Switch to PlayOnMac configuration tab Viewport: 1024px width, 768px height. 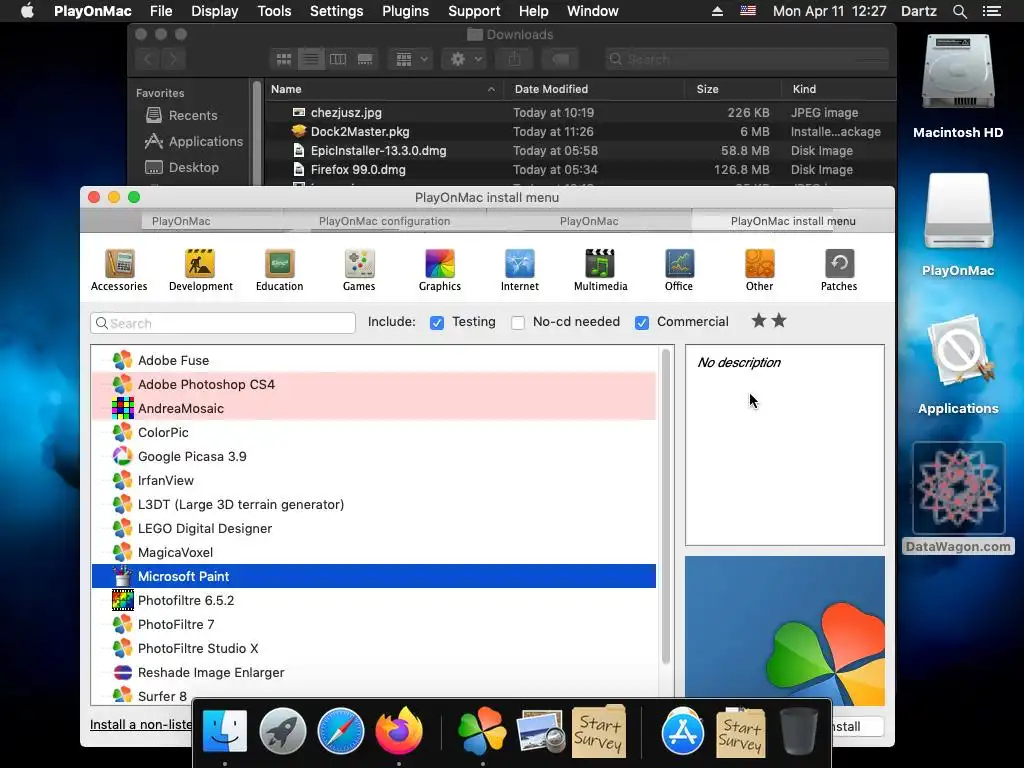[385, 221]
